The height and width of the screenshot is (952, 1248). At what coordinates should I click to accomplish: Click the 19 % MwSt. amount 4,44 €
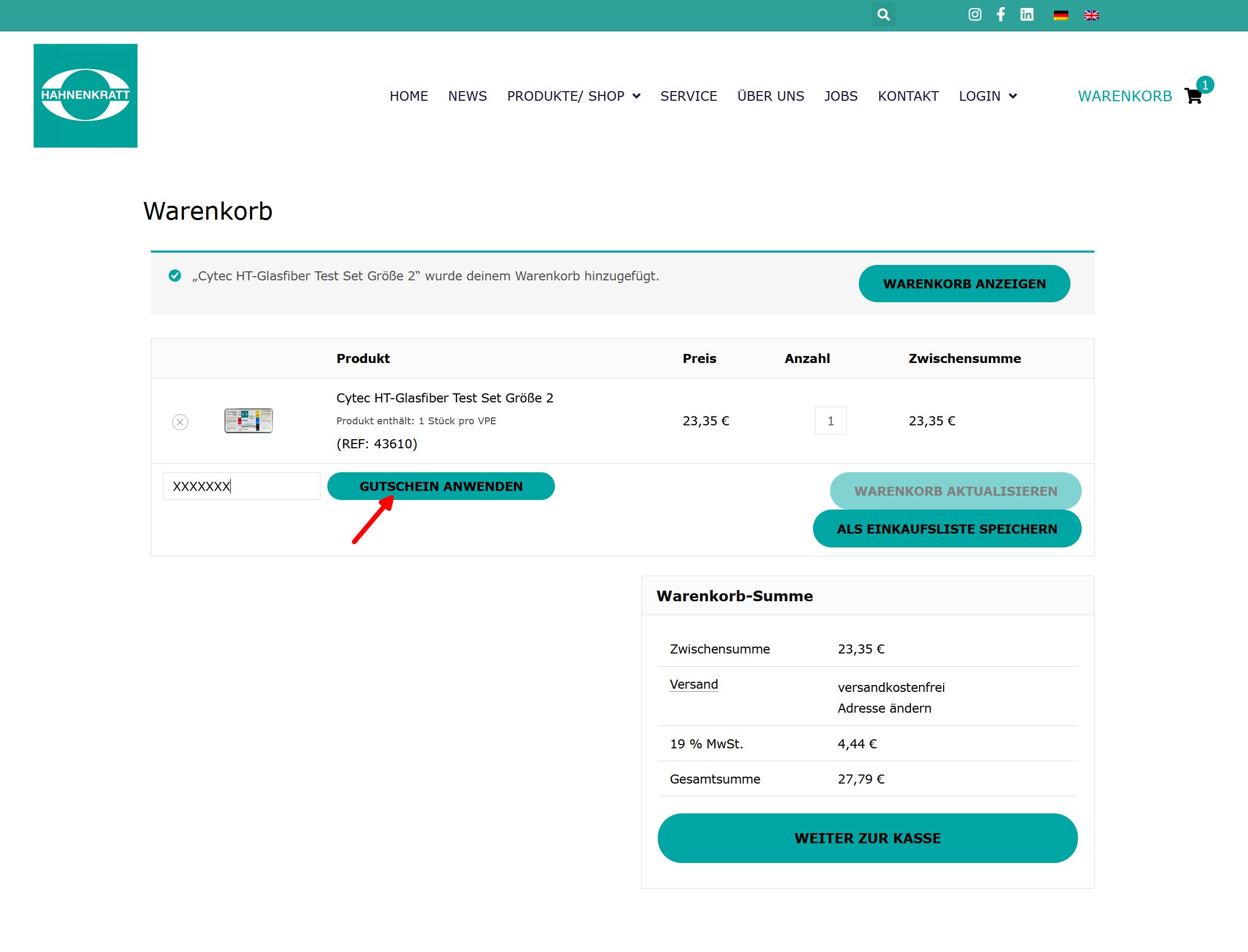tap(857, 745)
